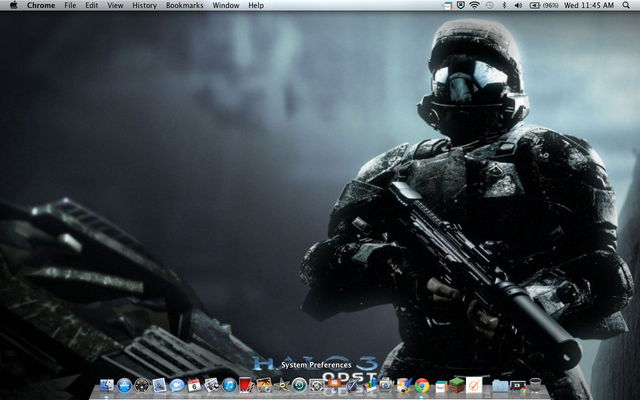Open the Bookmarks menu
Screen dimensions: 640x400
tap(184, 5)
